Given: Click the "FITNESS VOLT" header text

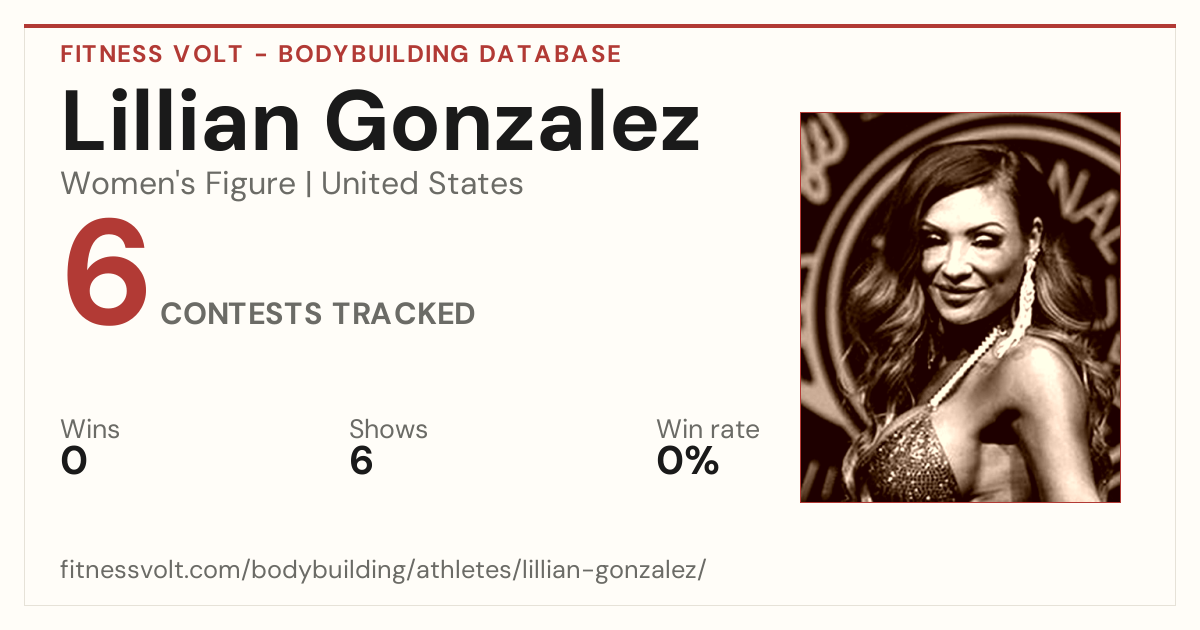Looking at the screenshot, I should (152, 54).
